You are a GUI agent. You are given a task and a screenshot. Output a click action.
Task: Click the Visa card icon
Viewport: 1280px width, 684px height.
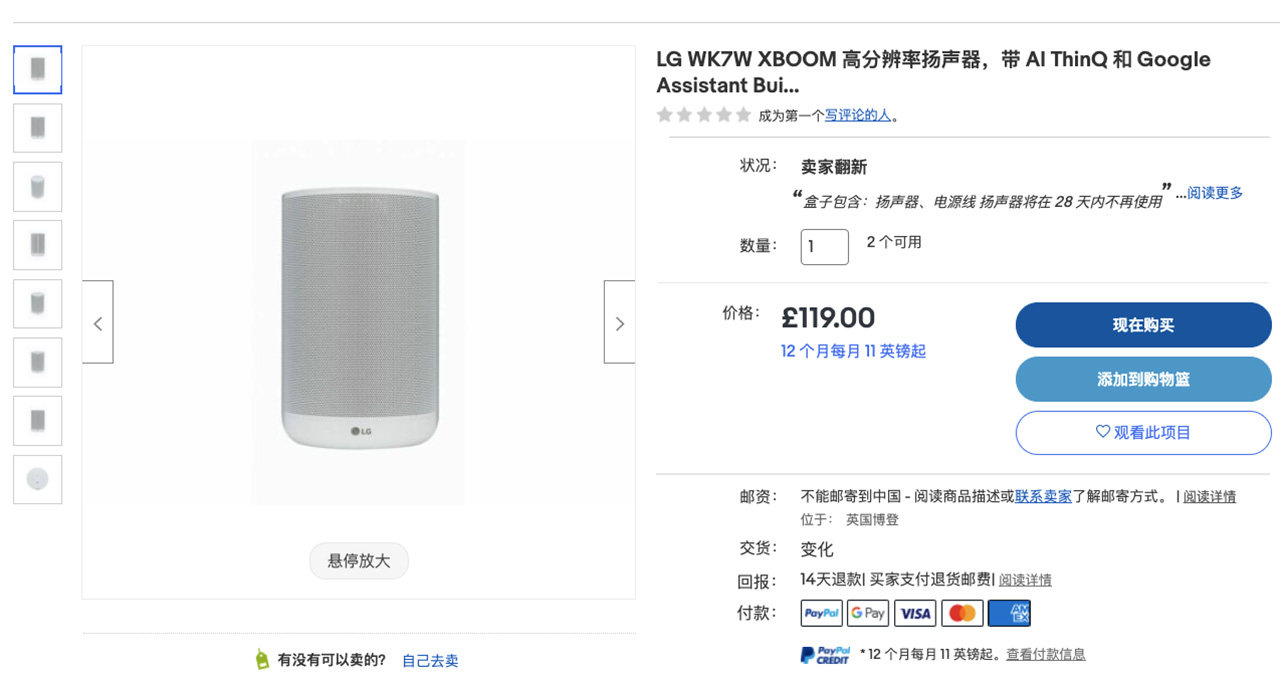(915, 613)
